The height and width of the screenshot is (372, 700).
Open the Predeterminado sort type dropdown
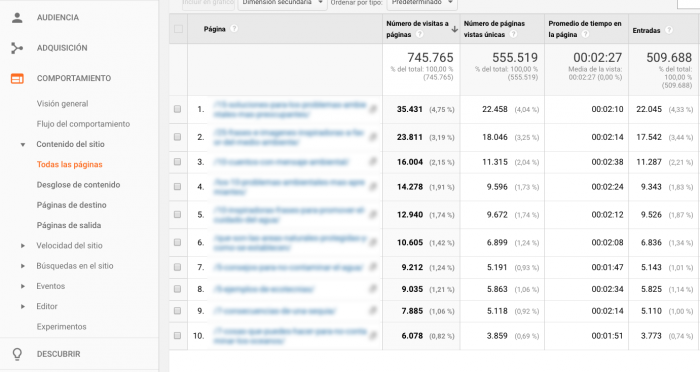(x=421, y=4)
